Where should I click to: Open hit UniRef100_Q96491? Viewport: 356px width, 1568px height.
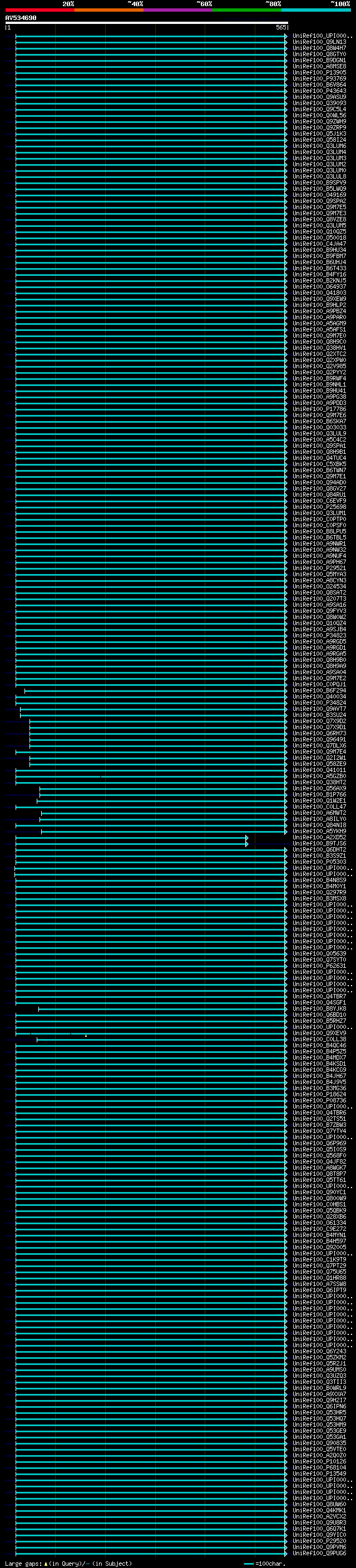[x=319, y=739]
